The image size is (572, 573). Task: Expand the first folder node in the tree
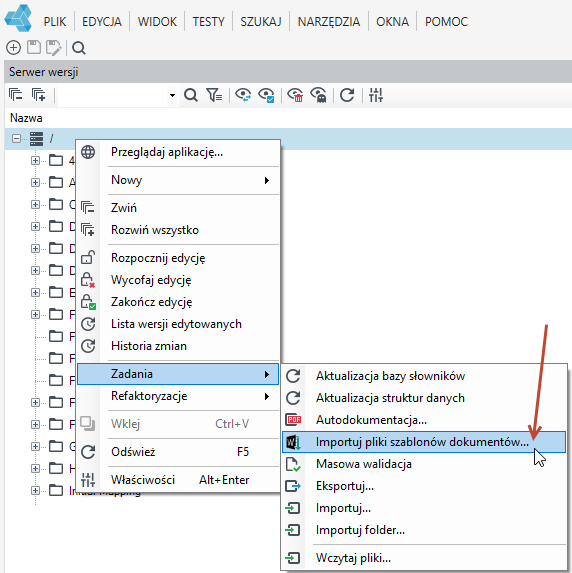[x=35, y=160]
